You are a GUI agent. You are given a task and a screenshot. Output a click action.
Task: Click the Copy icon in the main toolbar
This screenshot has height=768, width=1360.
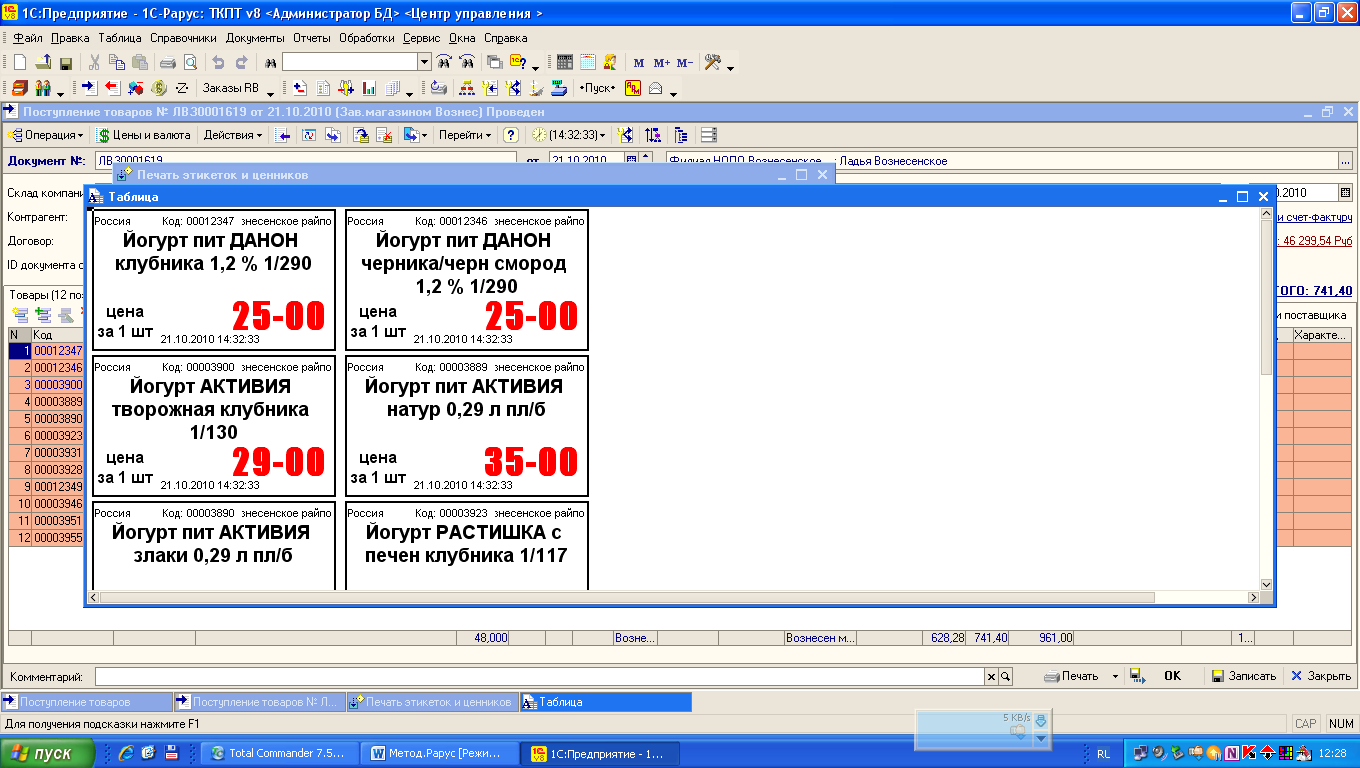pyautogui.click(x=116, y=62)
